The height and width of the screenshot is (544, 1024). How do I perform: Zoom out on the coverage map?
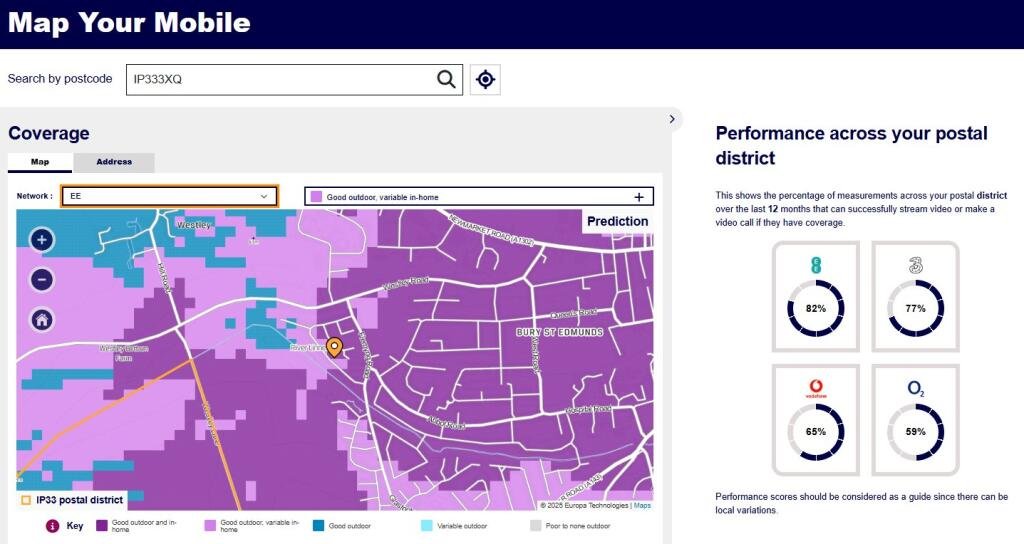point(42,280)
